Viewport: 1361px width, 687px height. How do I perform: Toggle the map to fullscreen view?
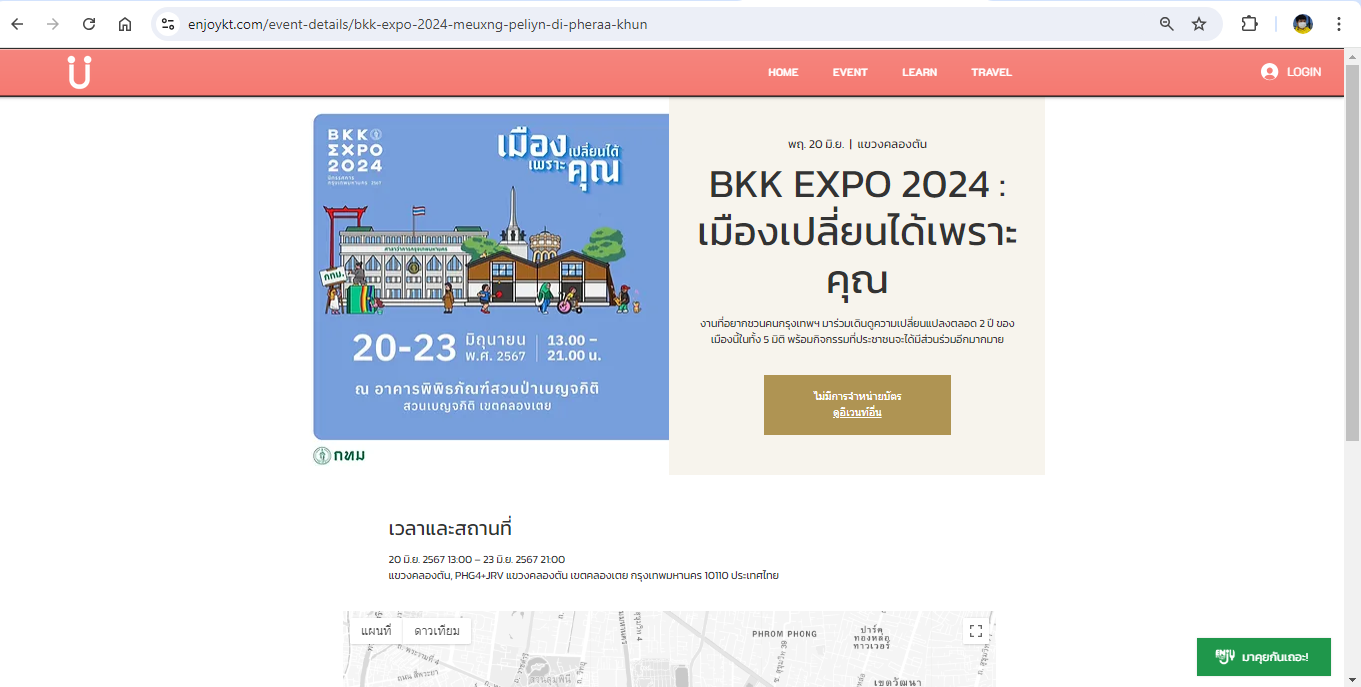976,631
